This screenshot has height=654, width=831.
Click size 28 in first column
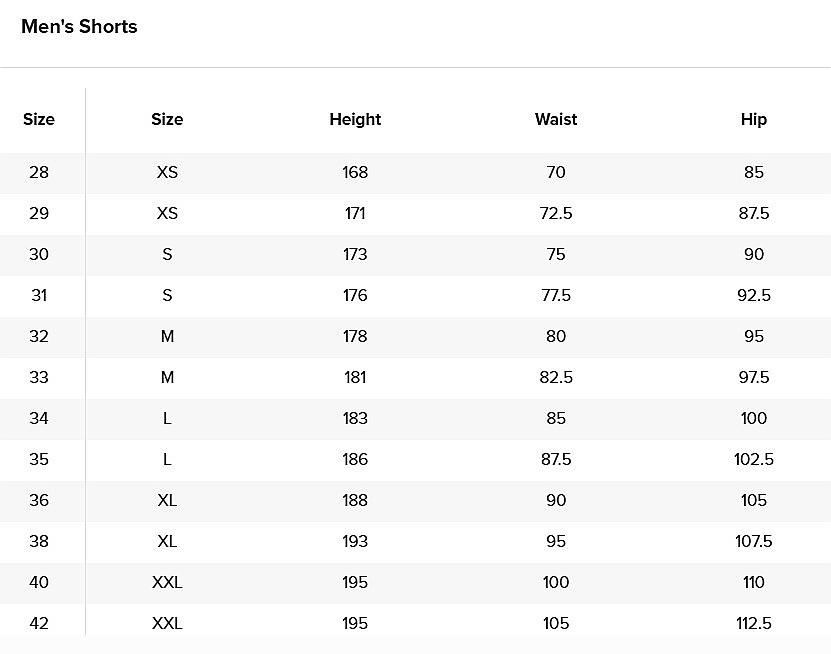pos(39,172)
